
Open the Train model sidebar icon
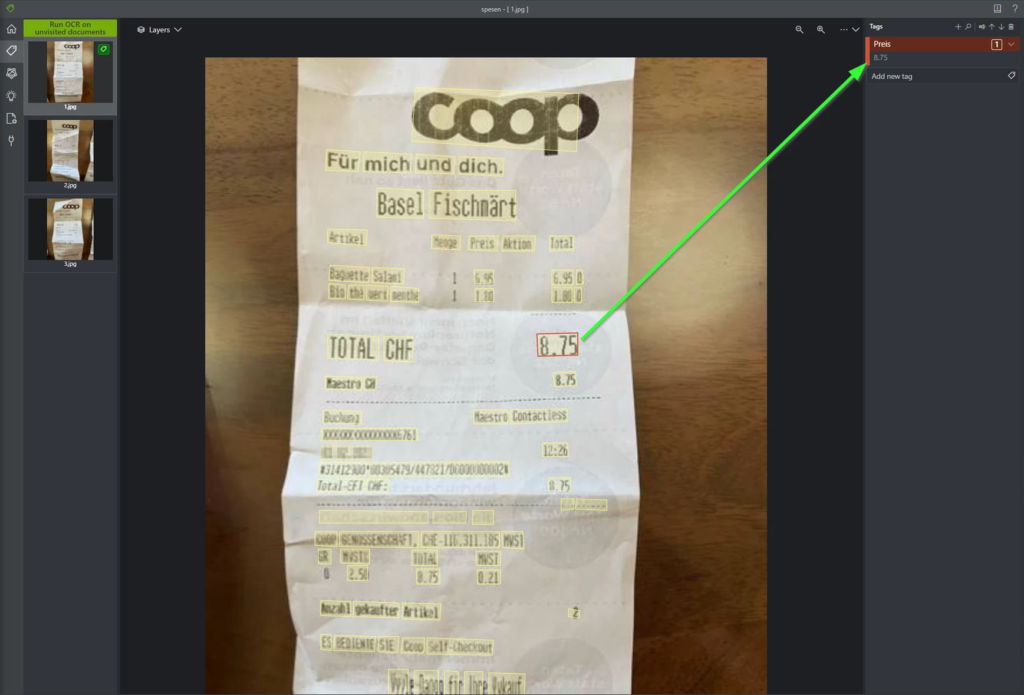(11, 73)
